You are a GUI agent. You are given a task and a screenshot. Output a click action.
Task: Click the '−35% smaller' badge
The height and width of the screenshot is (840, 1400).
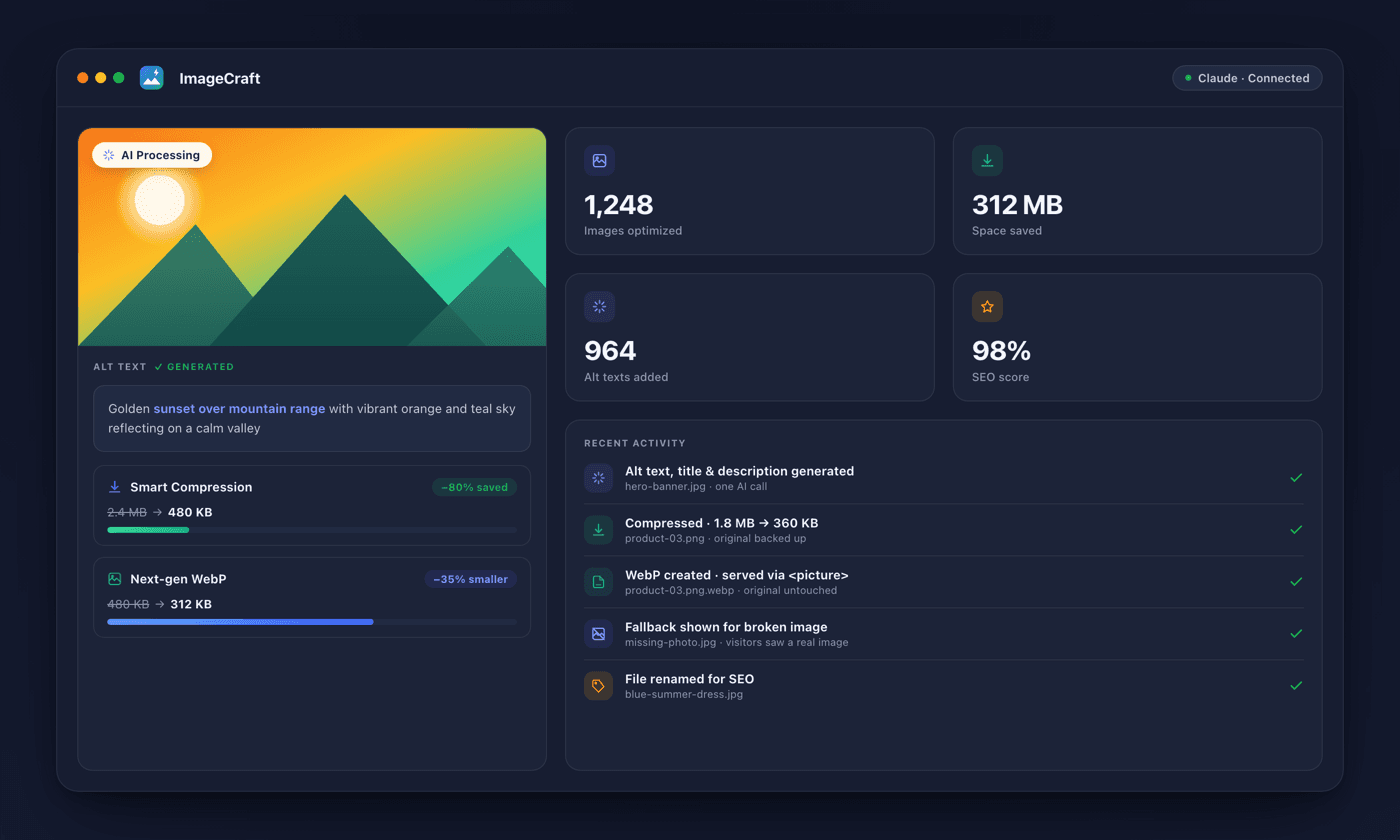click(470, 579)
